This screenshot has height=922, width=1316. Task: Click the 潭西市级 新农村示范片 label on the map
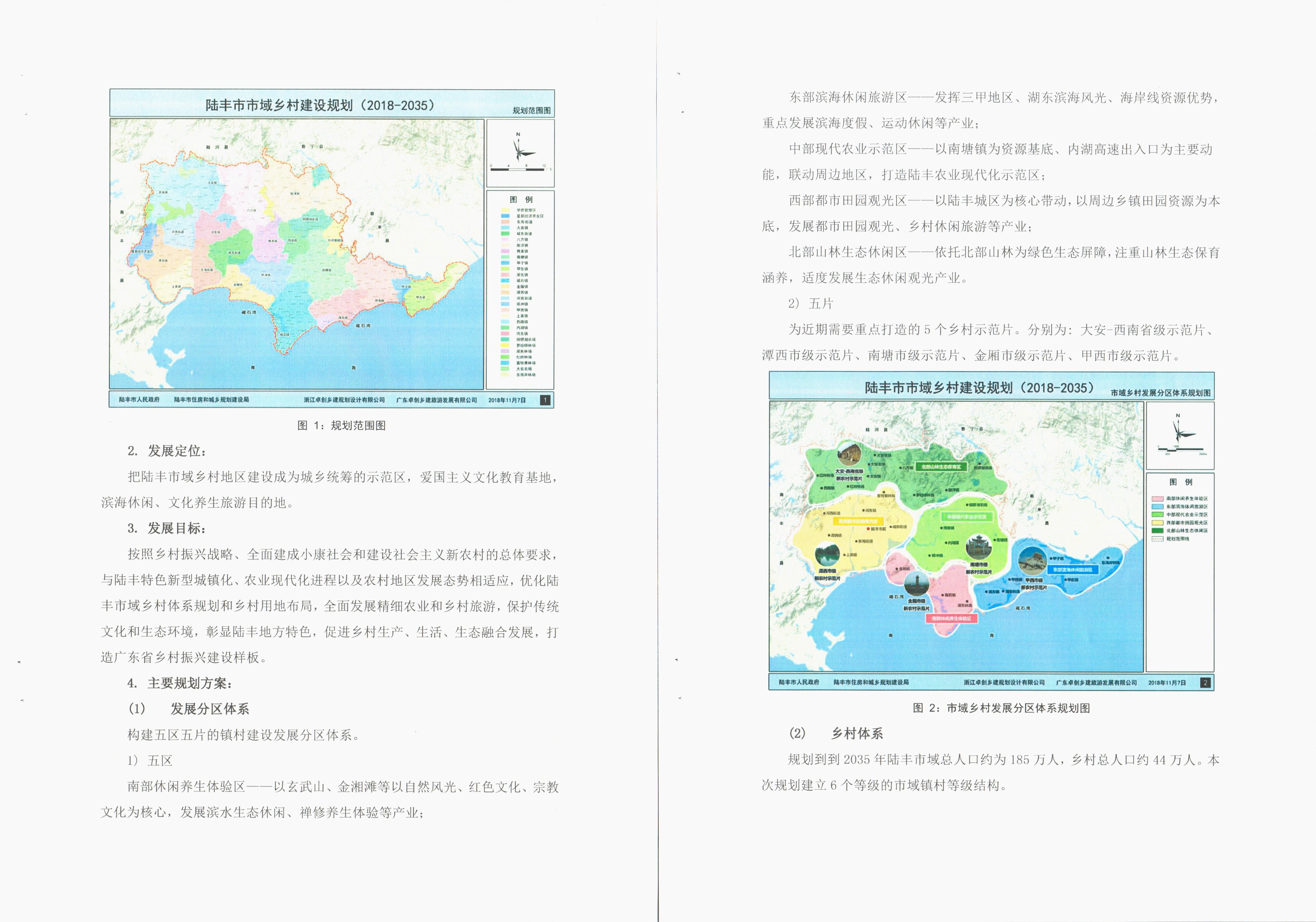tap(827, 575)
